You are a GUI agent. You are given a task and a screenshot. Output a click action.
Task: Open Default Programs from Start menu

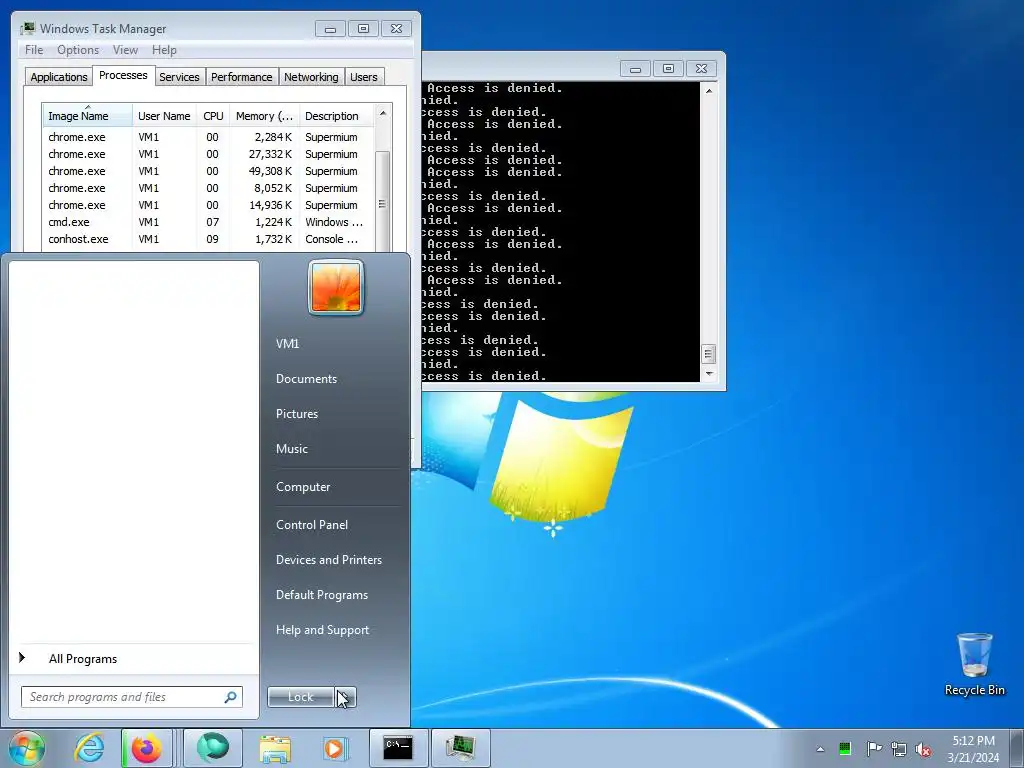tap(322, 595)
